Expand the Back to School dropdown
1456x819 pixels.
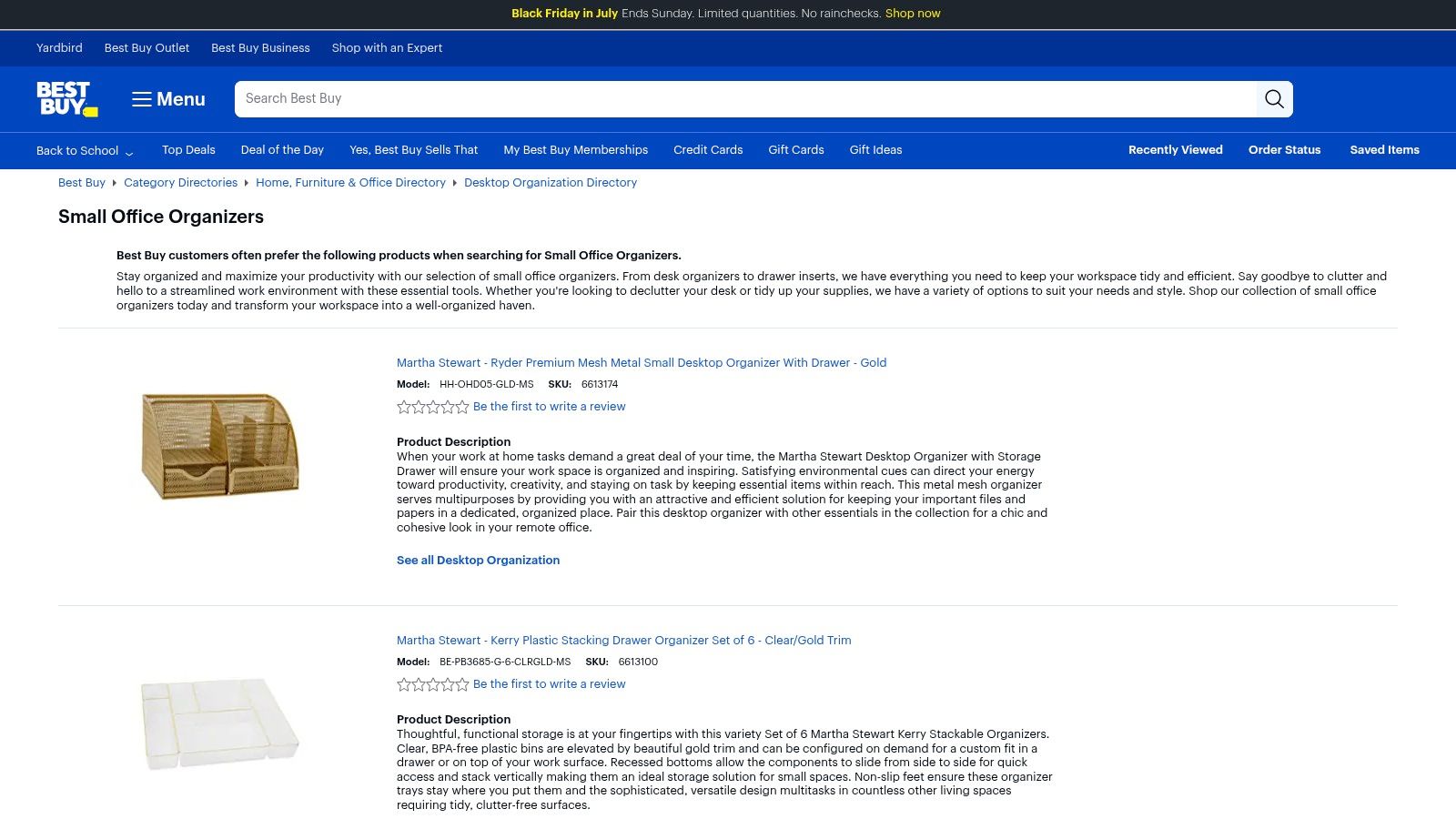click(85, 151)
